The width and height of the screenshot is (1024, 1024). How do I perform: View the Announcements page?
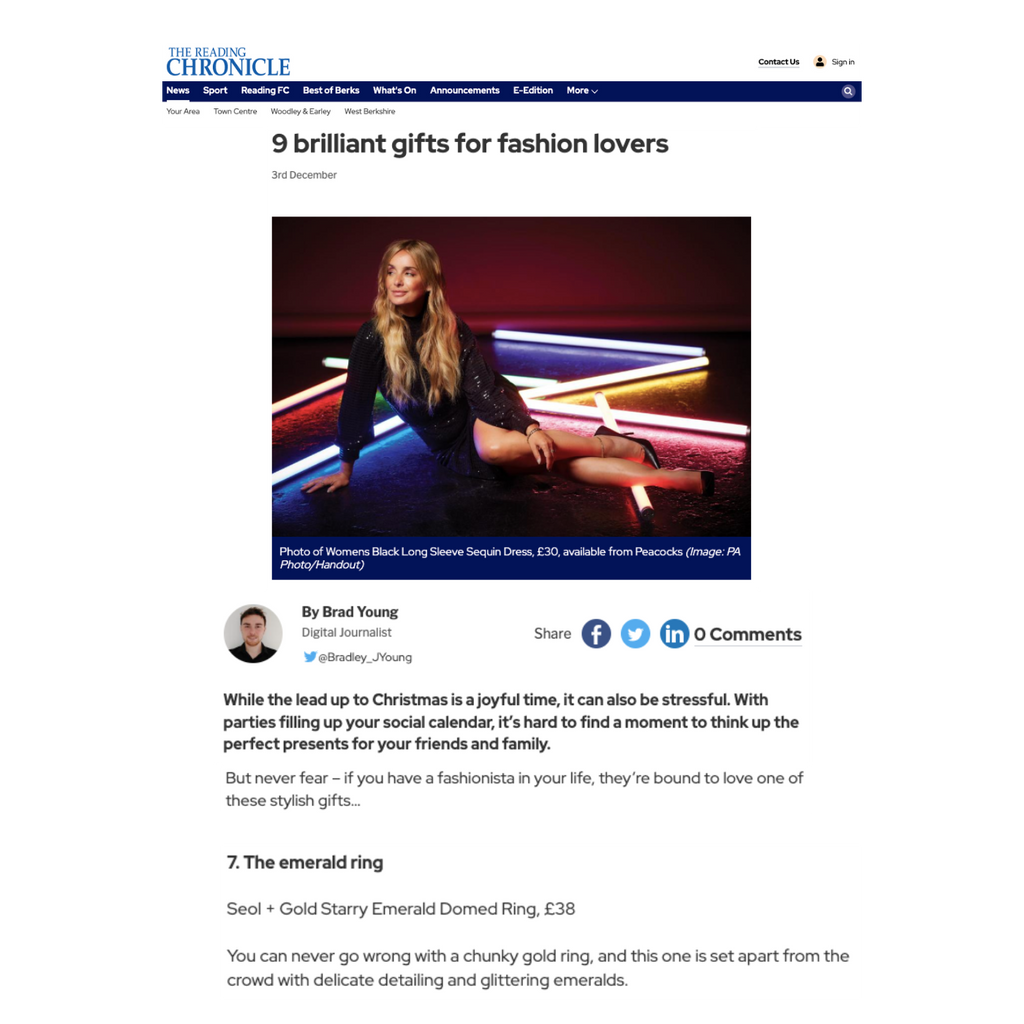click(x=464, y=91)
